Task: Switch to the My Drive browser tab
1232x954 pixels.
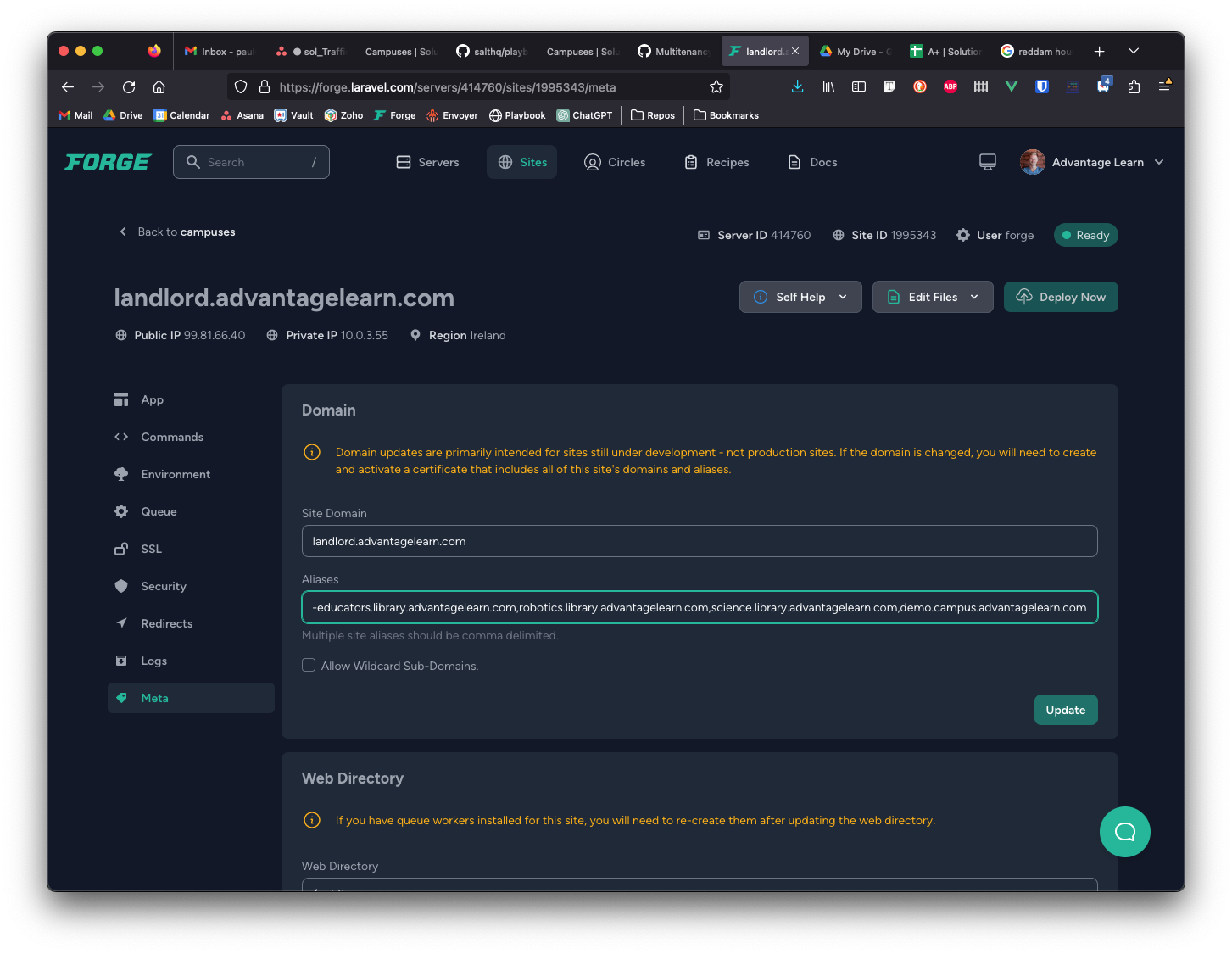Action: pos(856,52)
